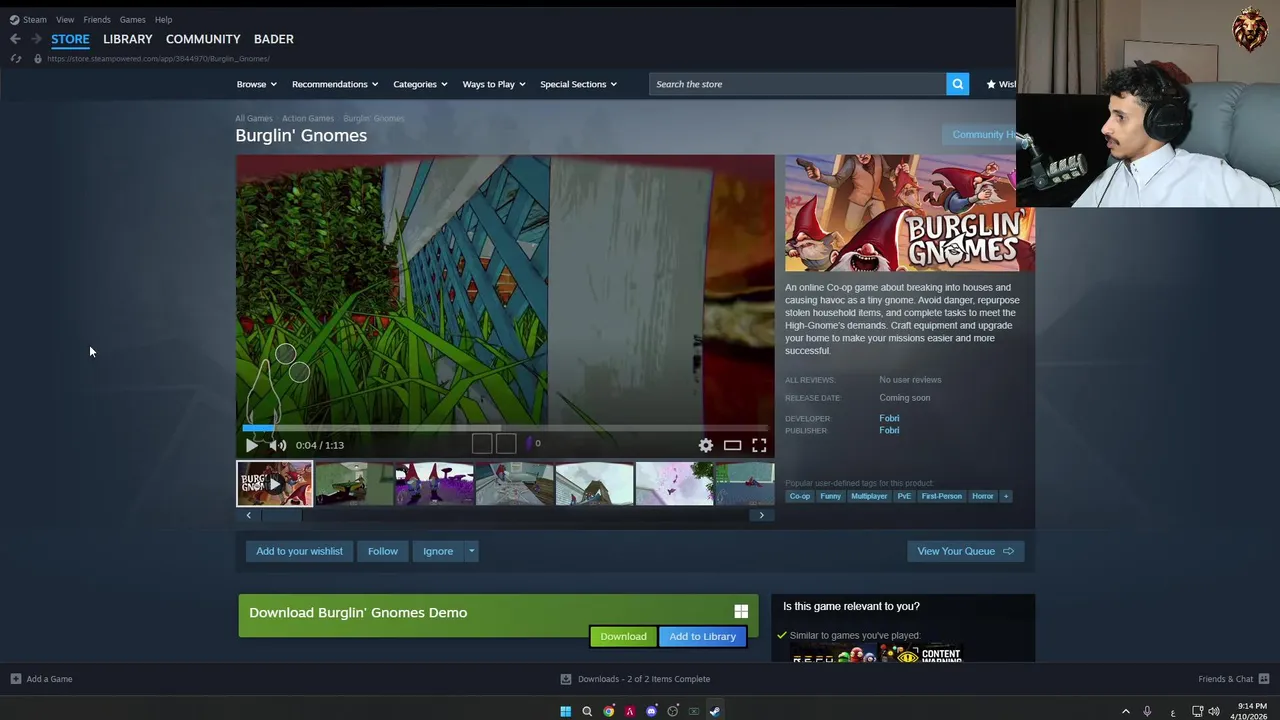Open the Windows Start button

point(565,711)
